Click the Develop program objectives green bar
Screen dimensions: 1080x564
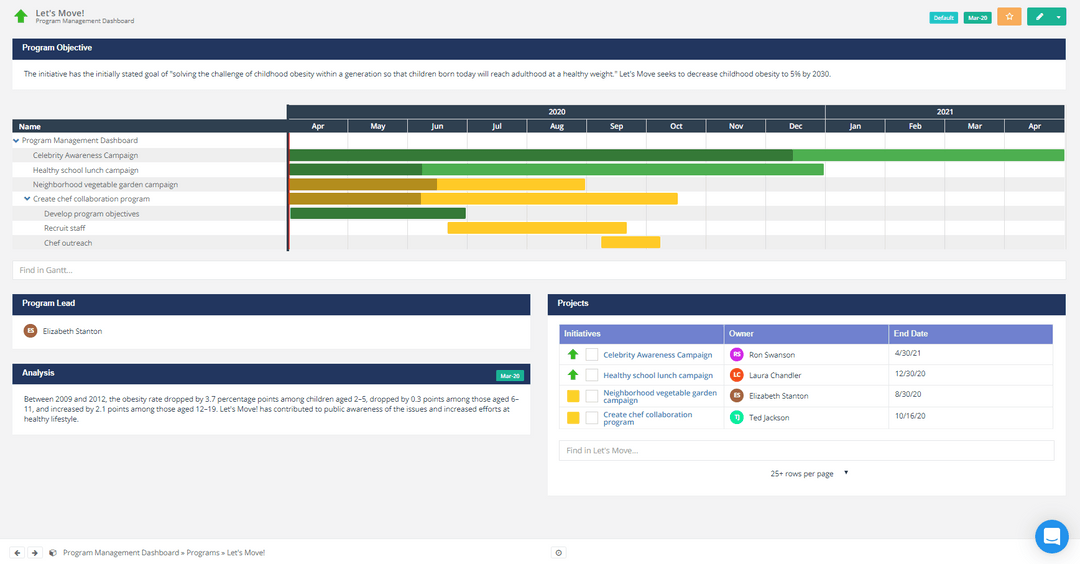click(x=378, y=214)
